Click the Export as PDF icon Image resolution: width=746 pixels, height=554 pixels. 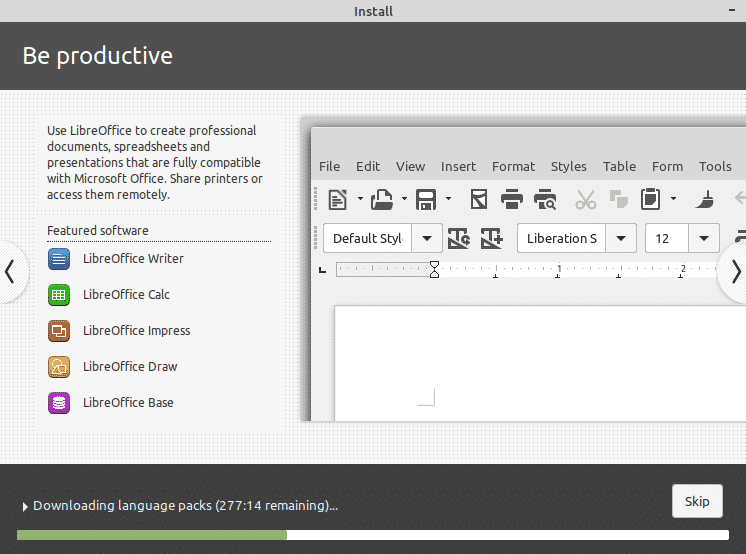point(479,199)
